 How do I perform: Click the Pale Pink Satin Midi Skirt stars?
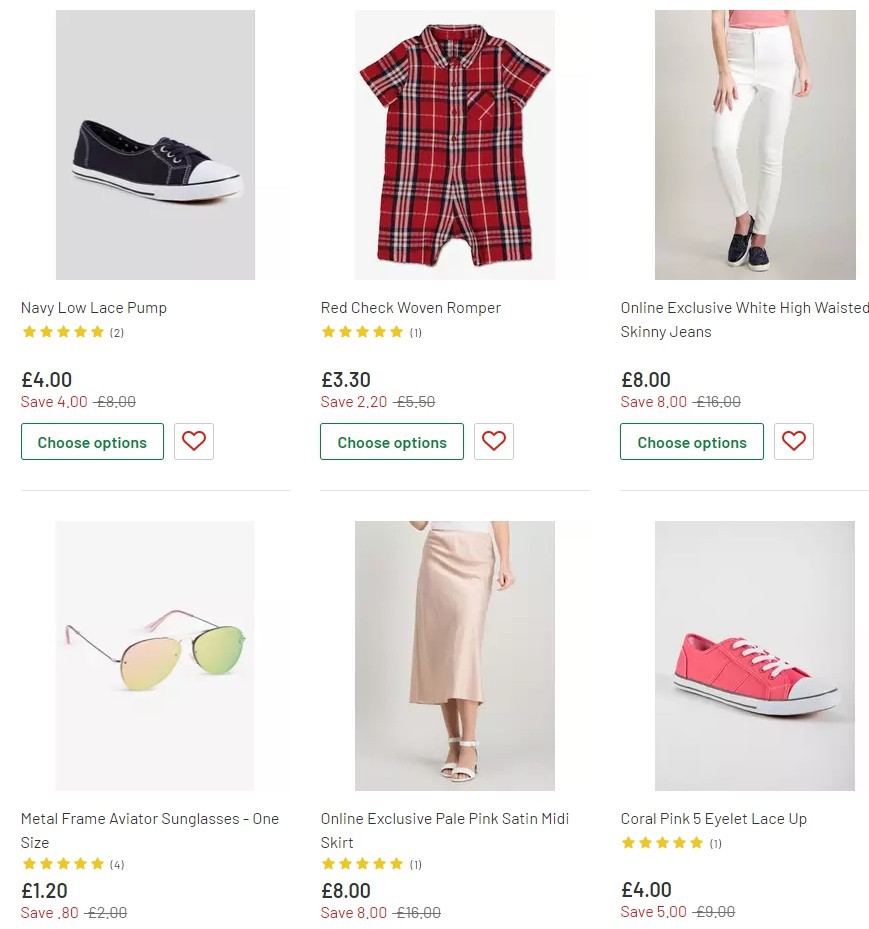coord(362,863)
